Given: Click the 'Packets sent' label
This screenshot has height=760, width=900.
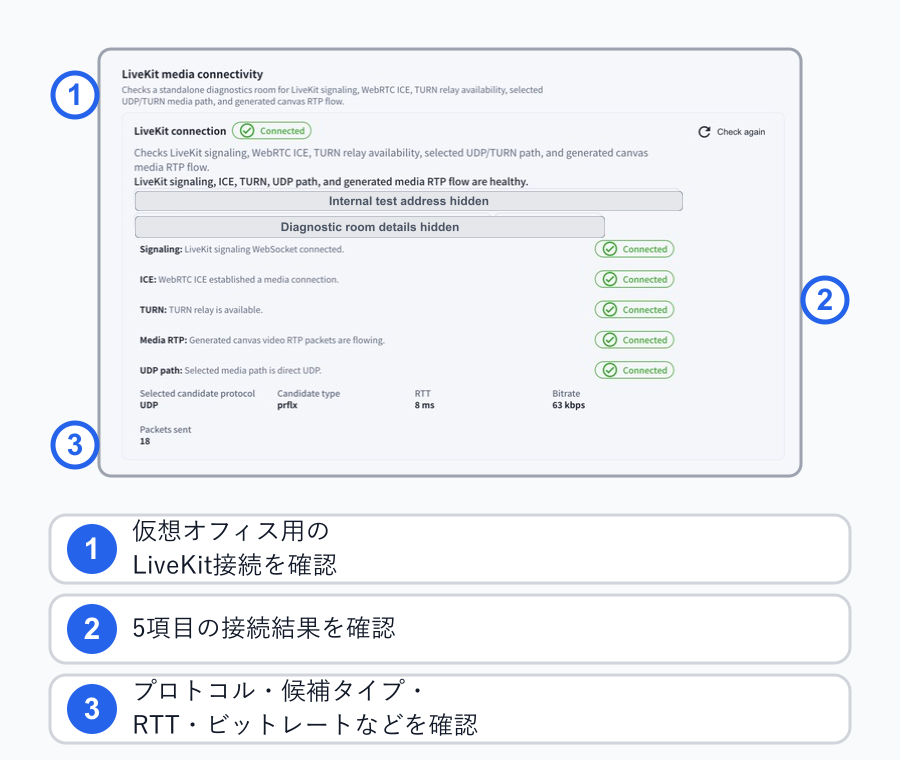Looking at the screenshot, I should (165, 429).
